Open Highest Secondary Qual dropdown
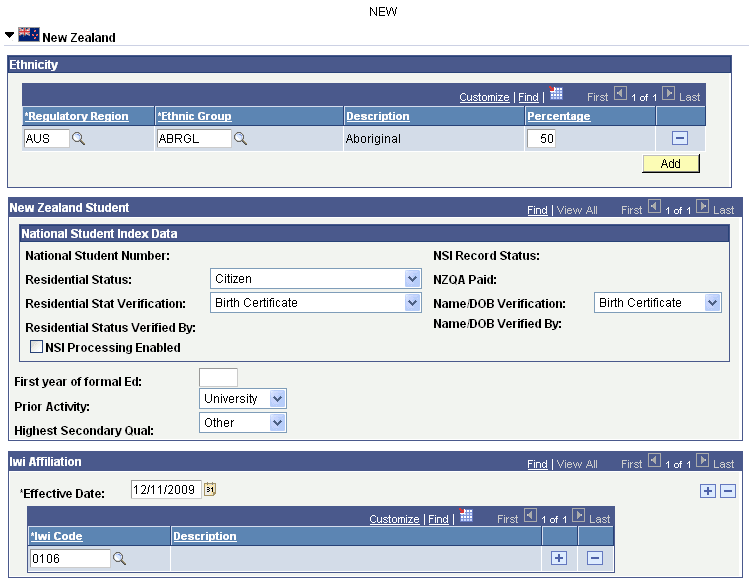This screenshot has width=749, height=583. tap(243, 422)
